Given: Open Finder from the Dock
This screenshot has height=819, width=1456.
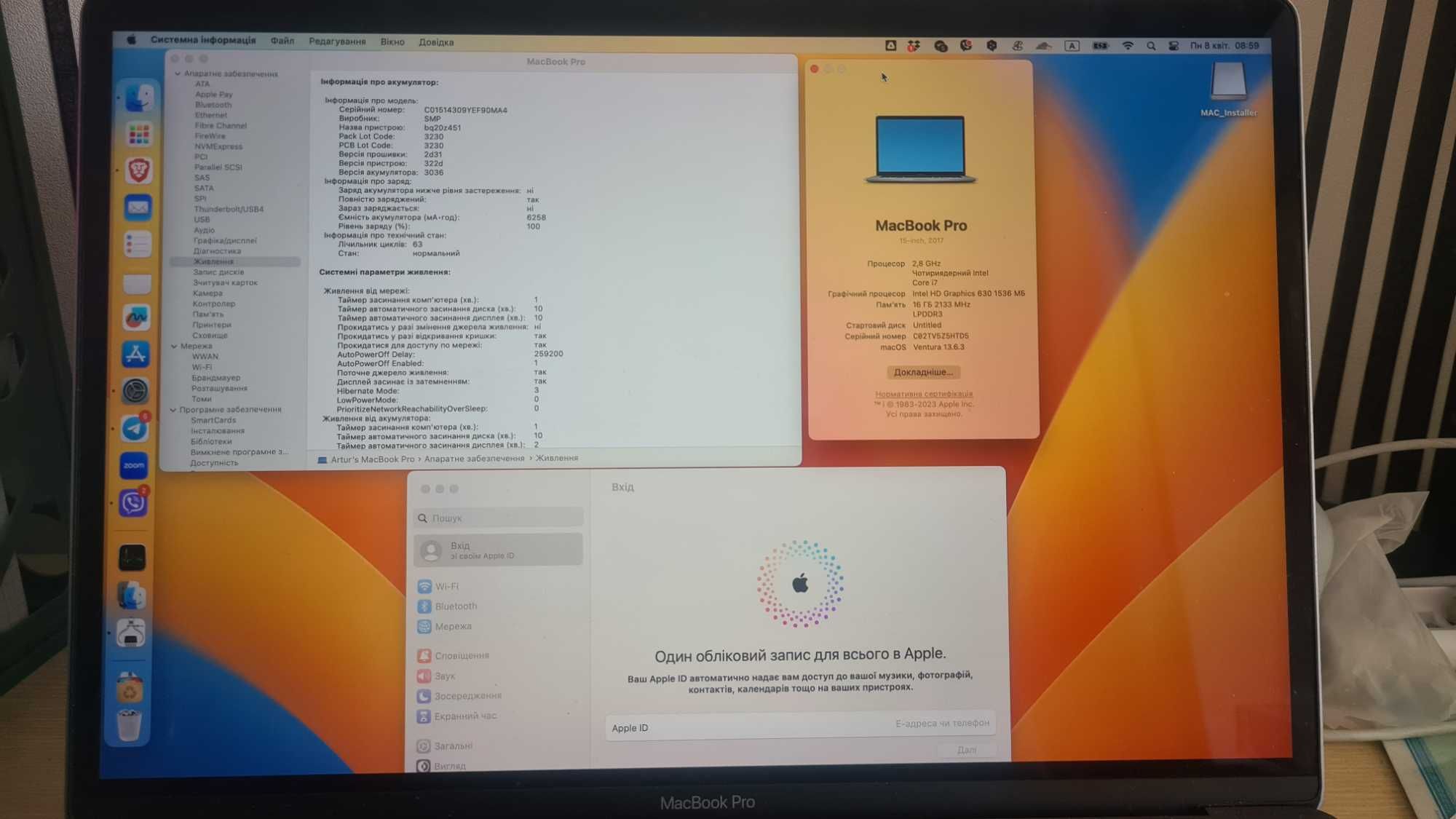Looking at the screenshot, I should coord(138,98).
